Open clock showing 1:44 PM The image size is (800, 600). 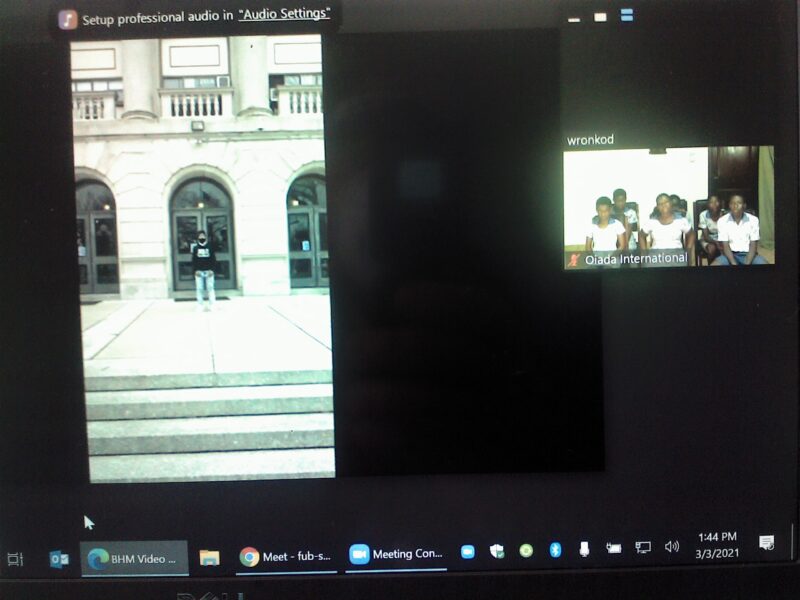[x=717, y=545]
